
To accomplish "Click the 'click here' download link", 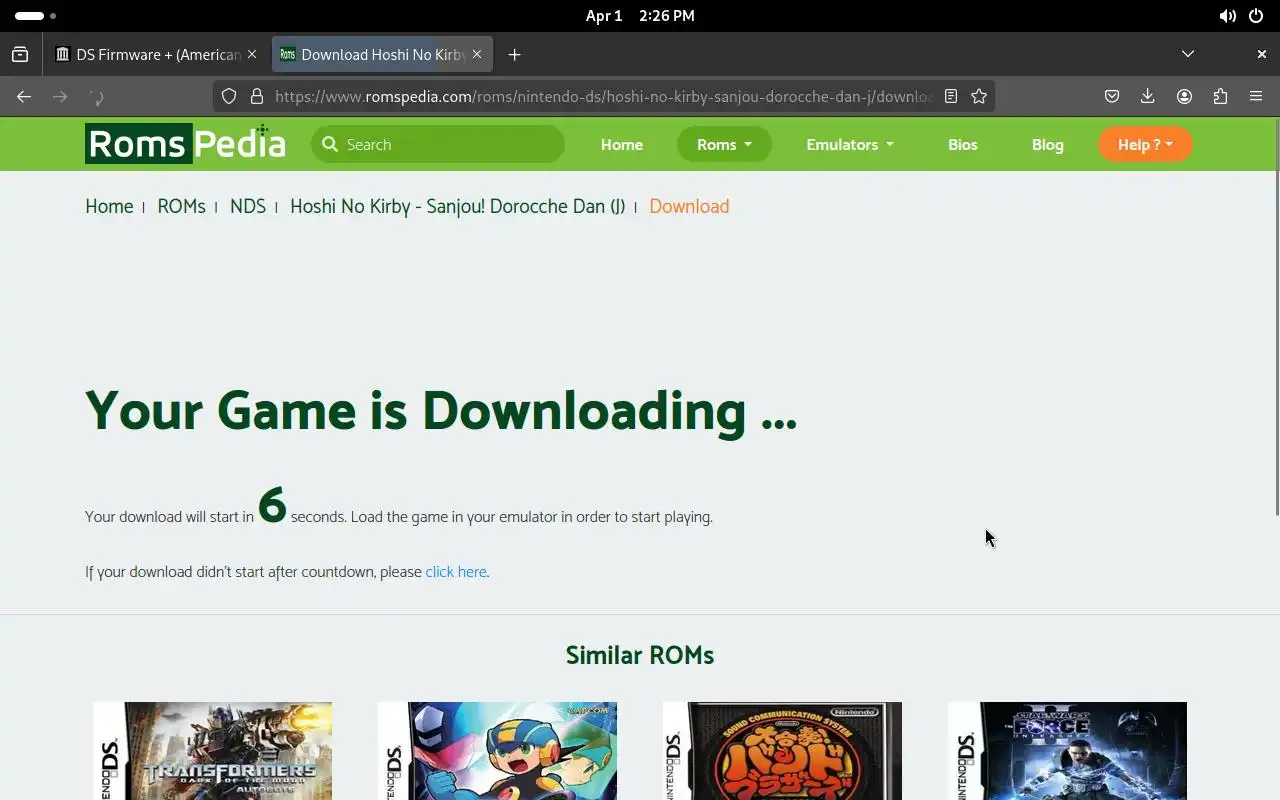I will pos(456,572).
